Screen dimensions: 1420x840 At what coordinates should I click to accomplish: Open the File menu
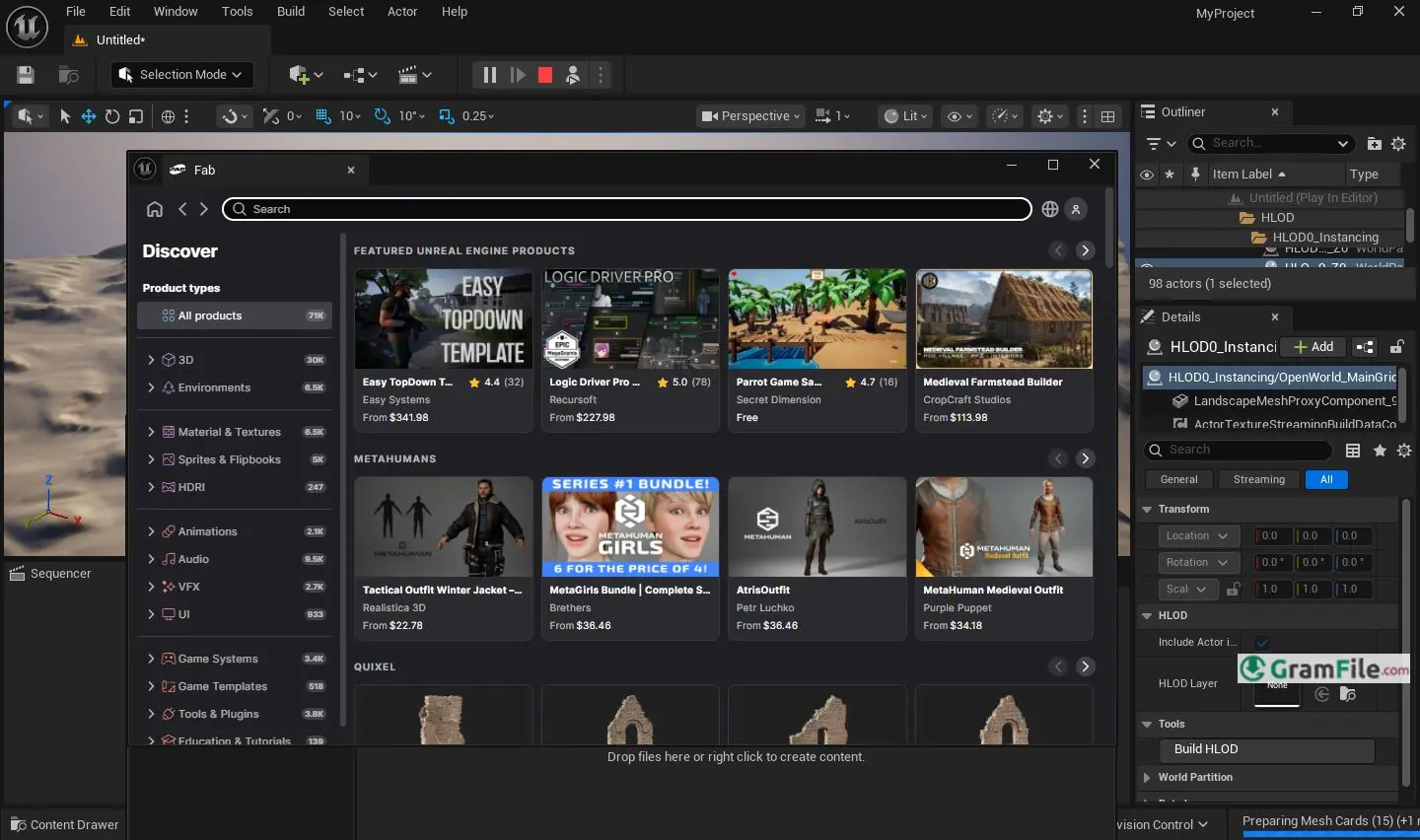tap(76, 12)
